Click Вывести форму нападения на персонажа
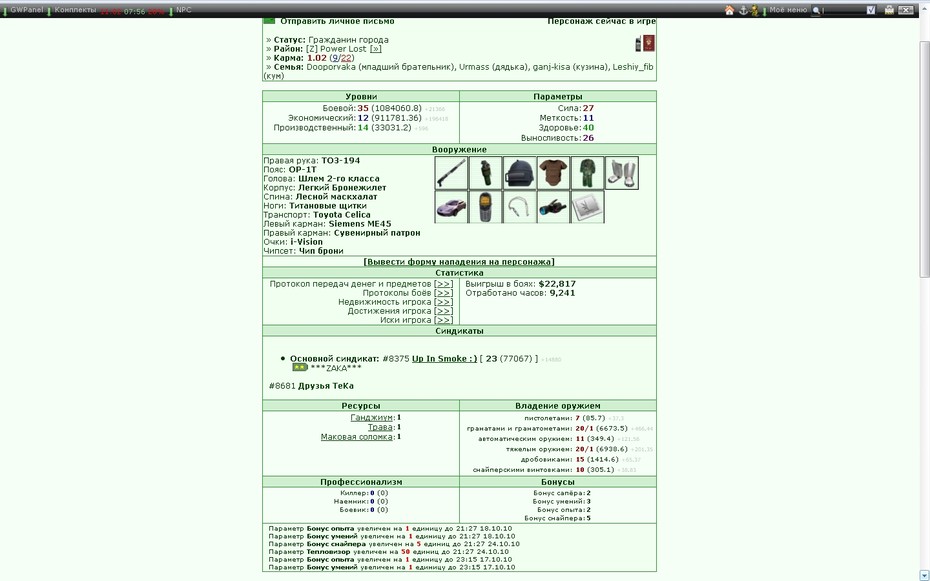 (459, 261)
